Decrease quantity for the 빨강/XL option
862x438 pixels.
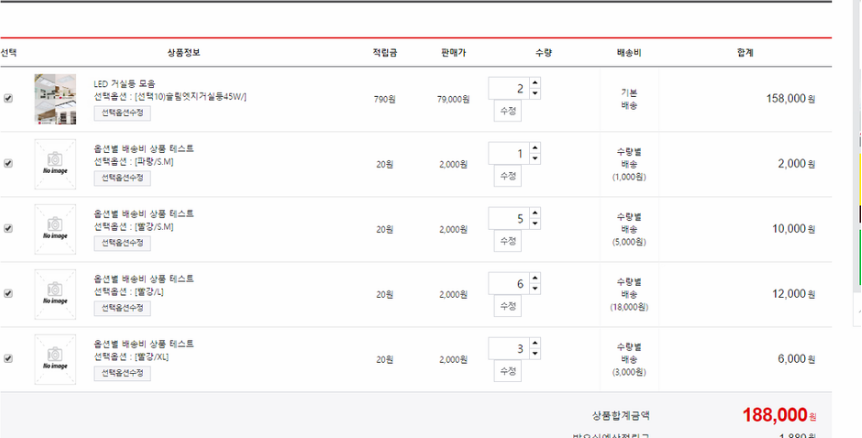pyautogui.click(x=535, y=354)
